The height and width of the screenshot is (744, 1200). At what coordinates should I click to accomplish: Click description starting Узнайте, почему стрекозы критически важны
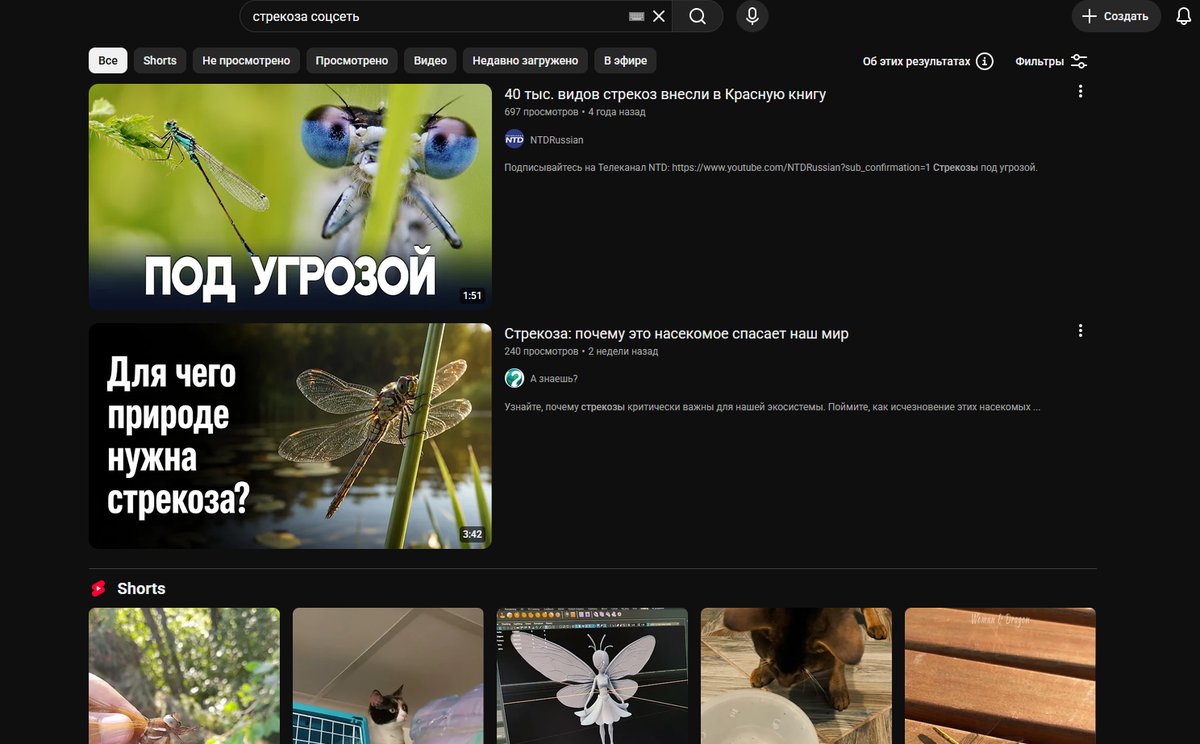[773, 407]
